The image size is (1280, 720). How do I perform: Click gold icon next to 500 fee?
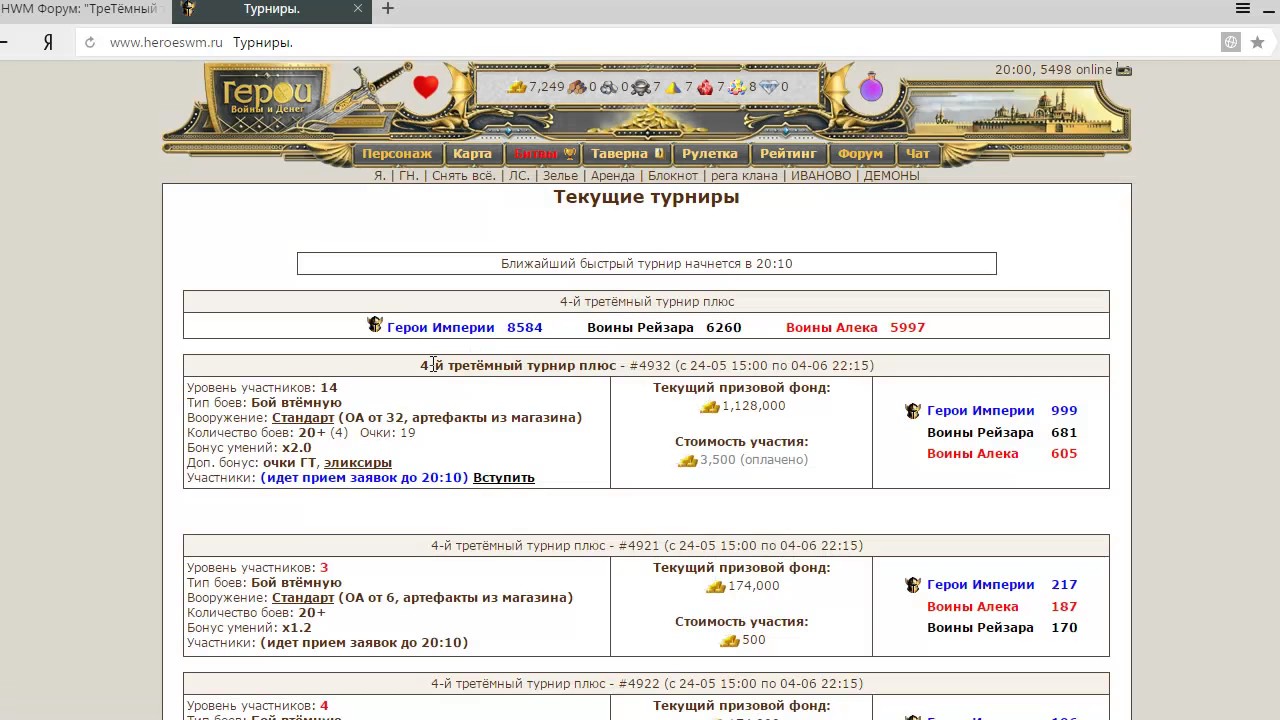click(730, 640)
